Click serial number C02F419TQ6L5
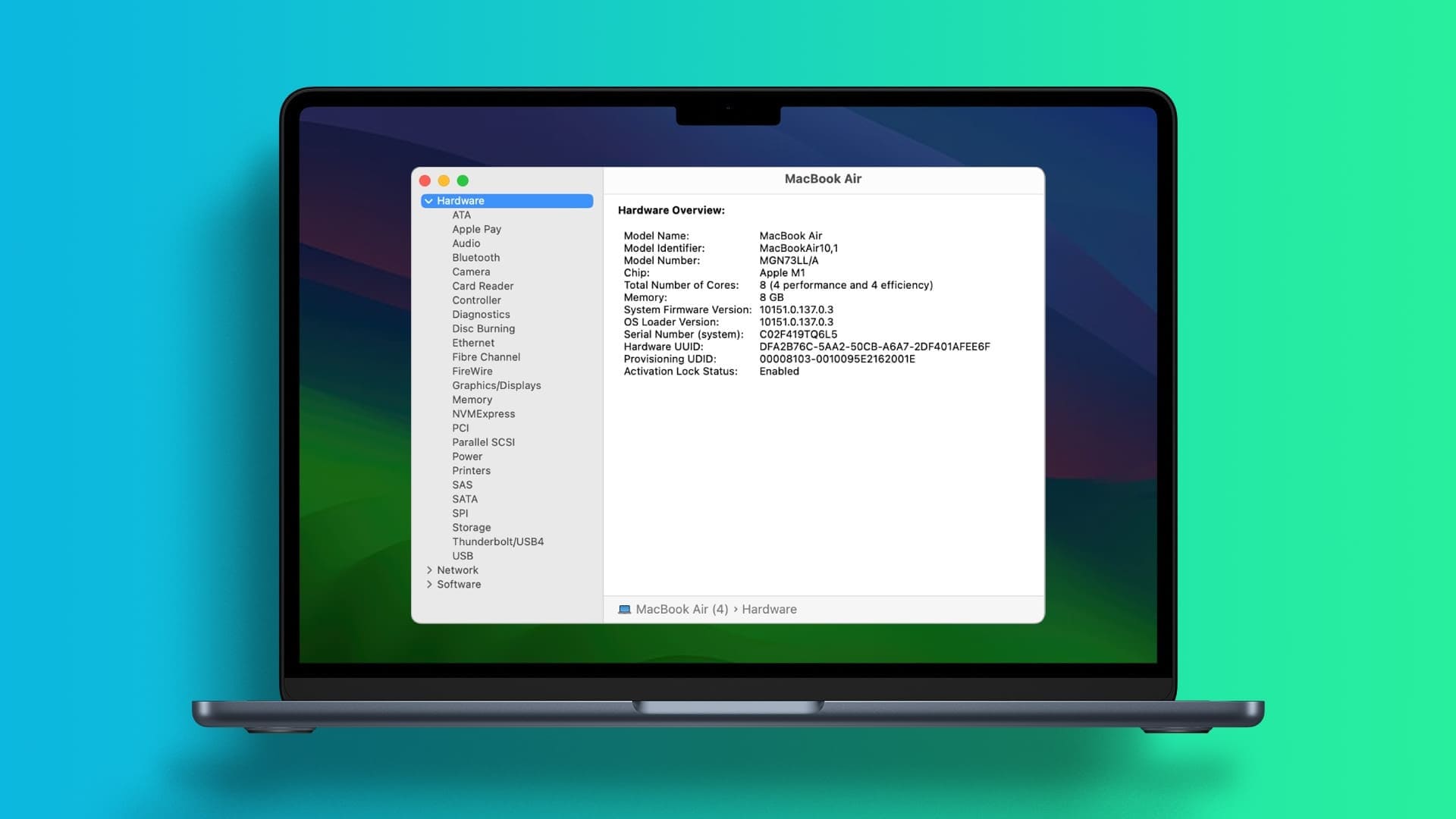 coord(798,334)
